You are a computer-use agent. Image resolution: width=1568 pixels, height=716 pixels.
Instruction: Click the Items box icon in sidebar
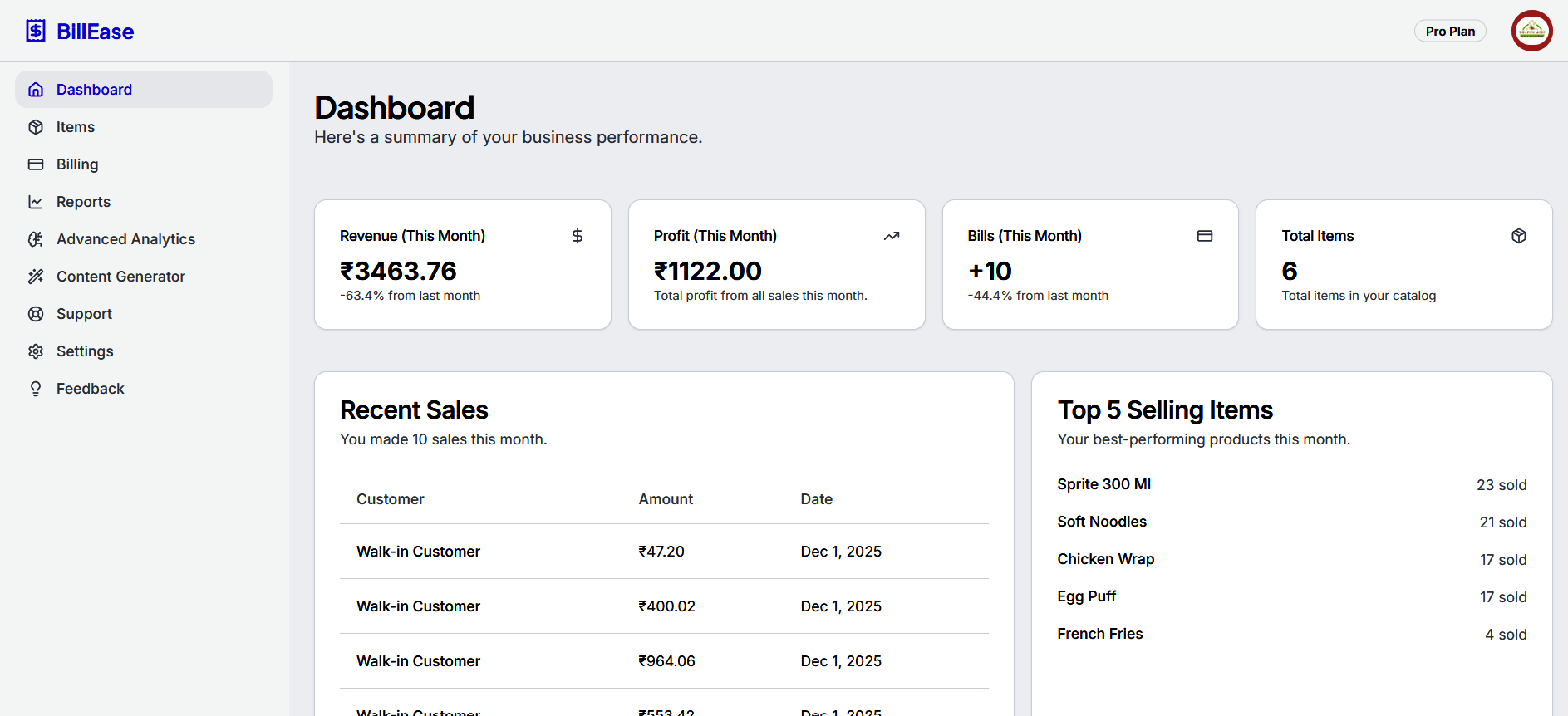point(36,127)
